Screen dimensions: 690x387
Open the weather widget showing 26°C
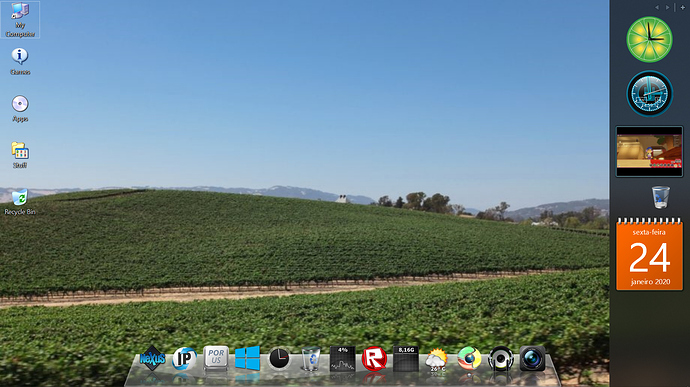coord(437,359)
